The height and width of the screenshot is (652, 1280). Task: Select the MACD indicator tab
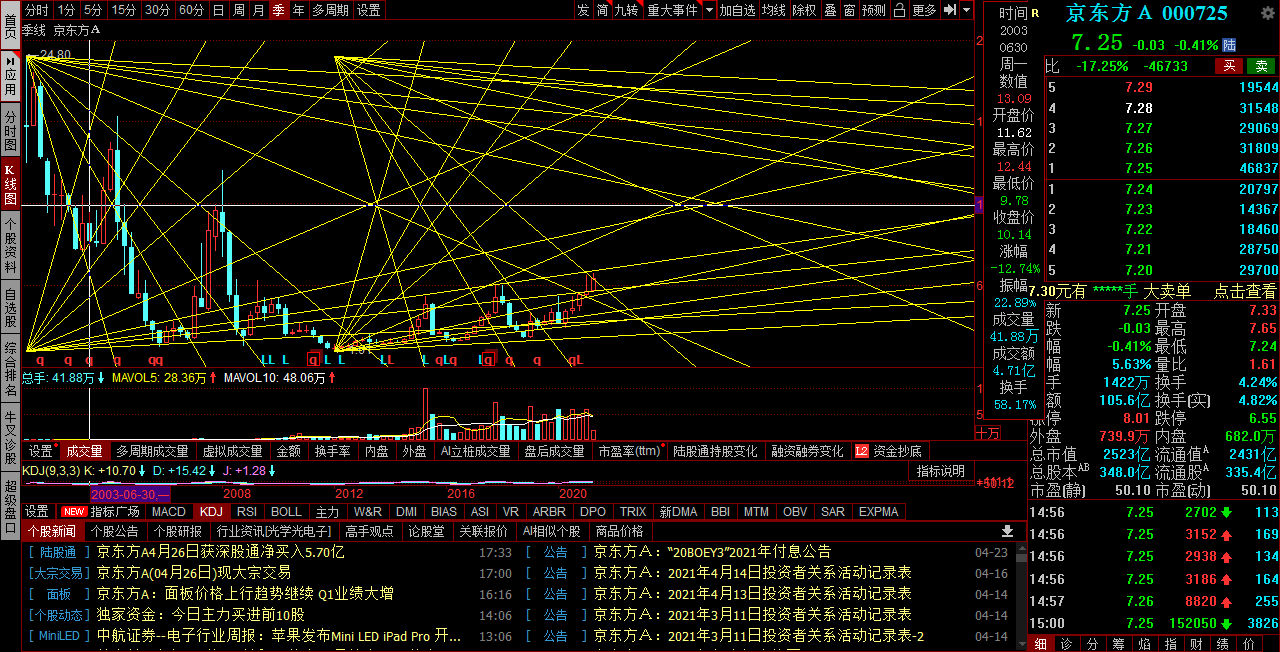(168, 511)
